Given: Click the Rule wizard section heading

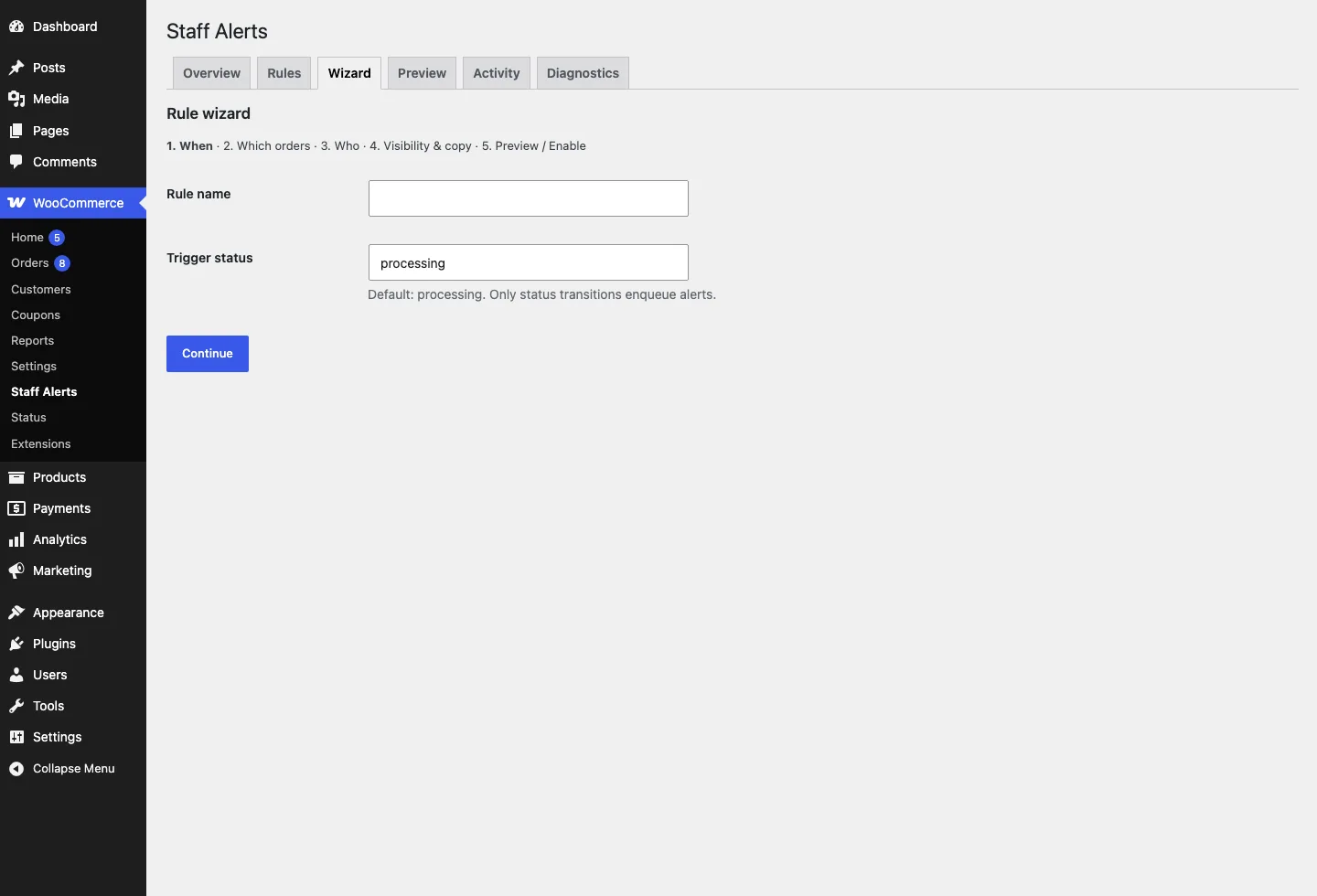Looking at the screenshot, I should click(x=209, y=113).
